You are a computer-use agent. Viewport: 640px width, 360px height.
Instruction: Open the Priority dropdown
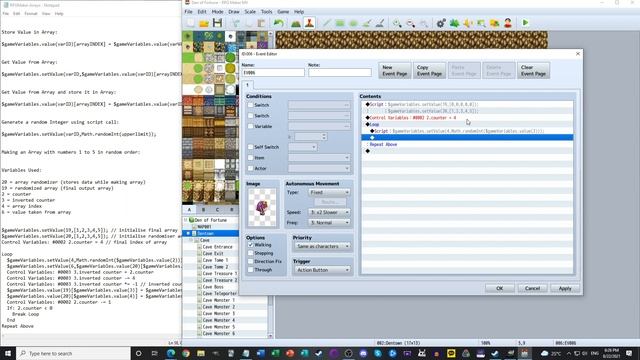click(322, 246)
